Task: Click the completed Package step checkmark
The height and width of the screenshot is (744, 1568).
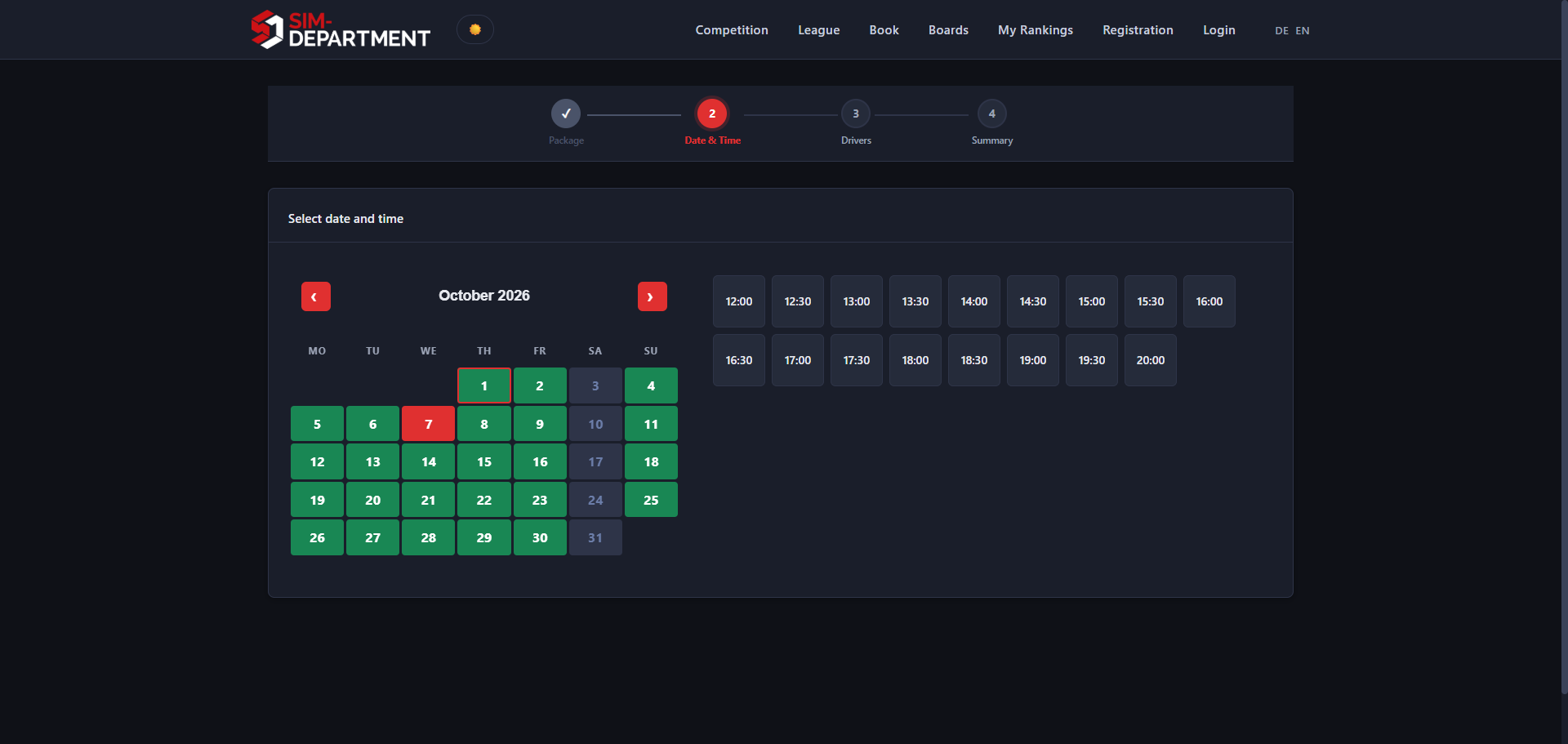Action: point(566,114)
